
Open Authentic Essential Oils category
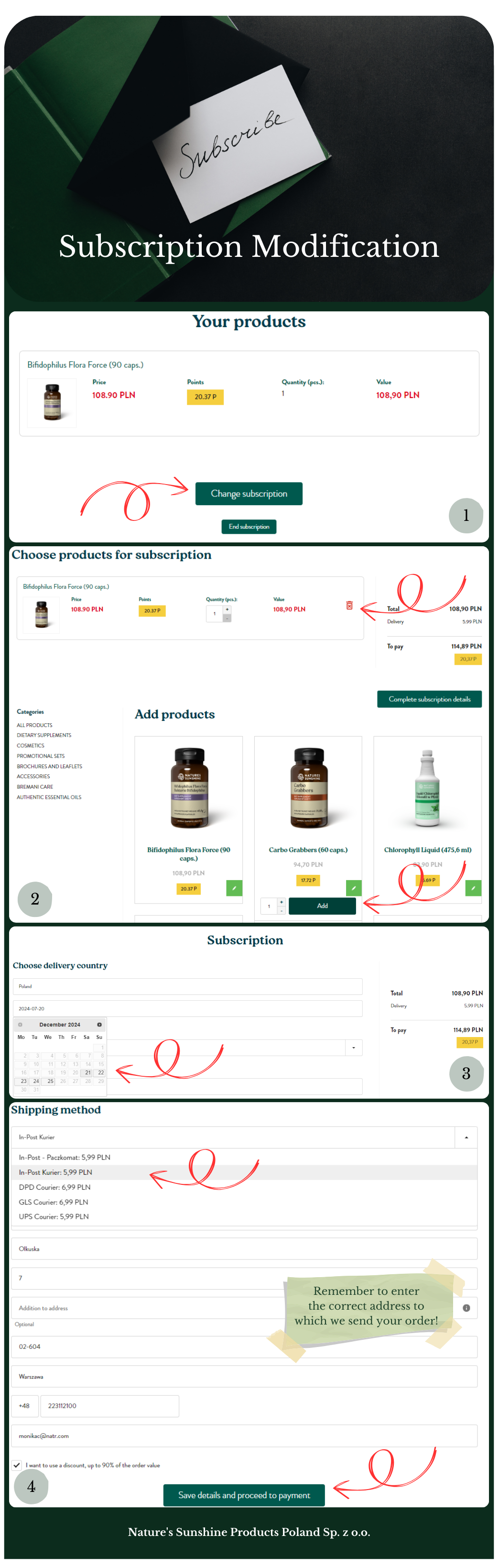49,797
